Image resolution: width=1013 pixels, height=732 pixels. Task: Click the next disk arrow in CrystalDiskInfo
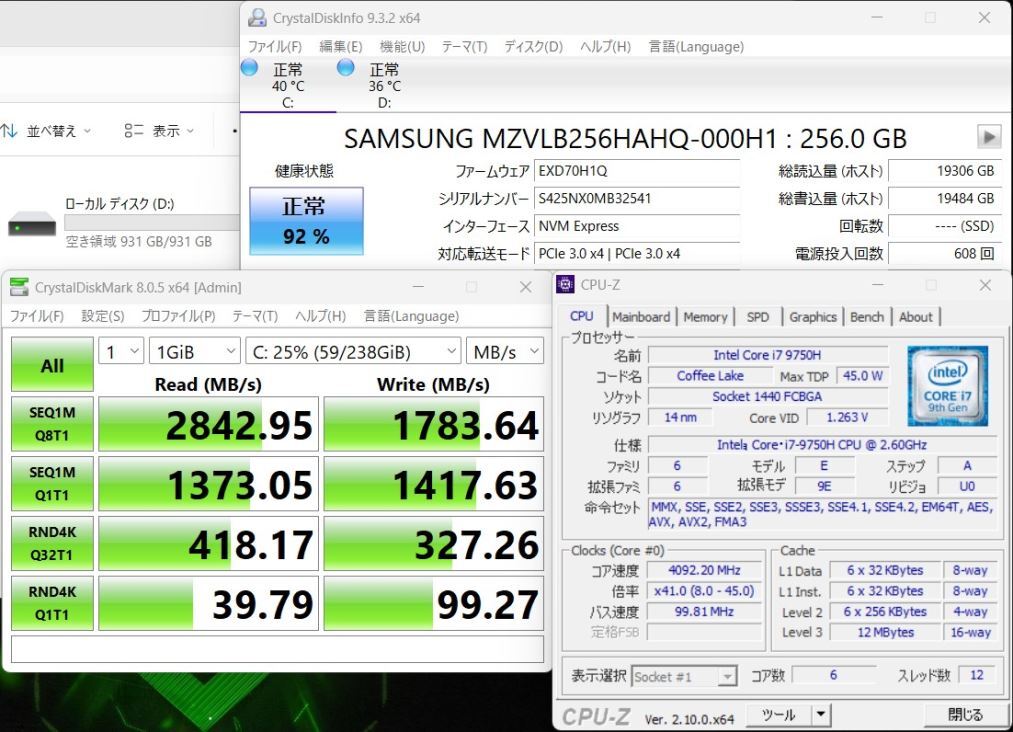pos(988,137)
